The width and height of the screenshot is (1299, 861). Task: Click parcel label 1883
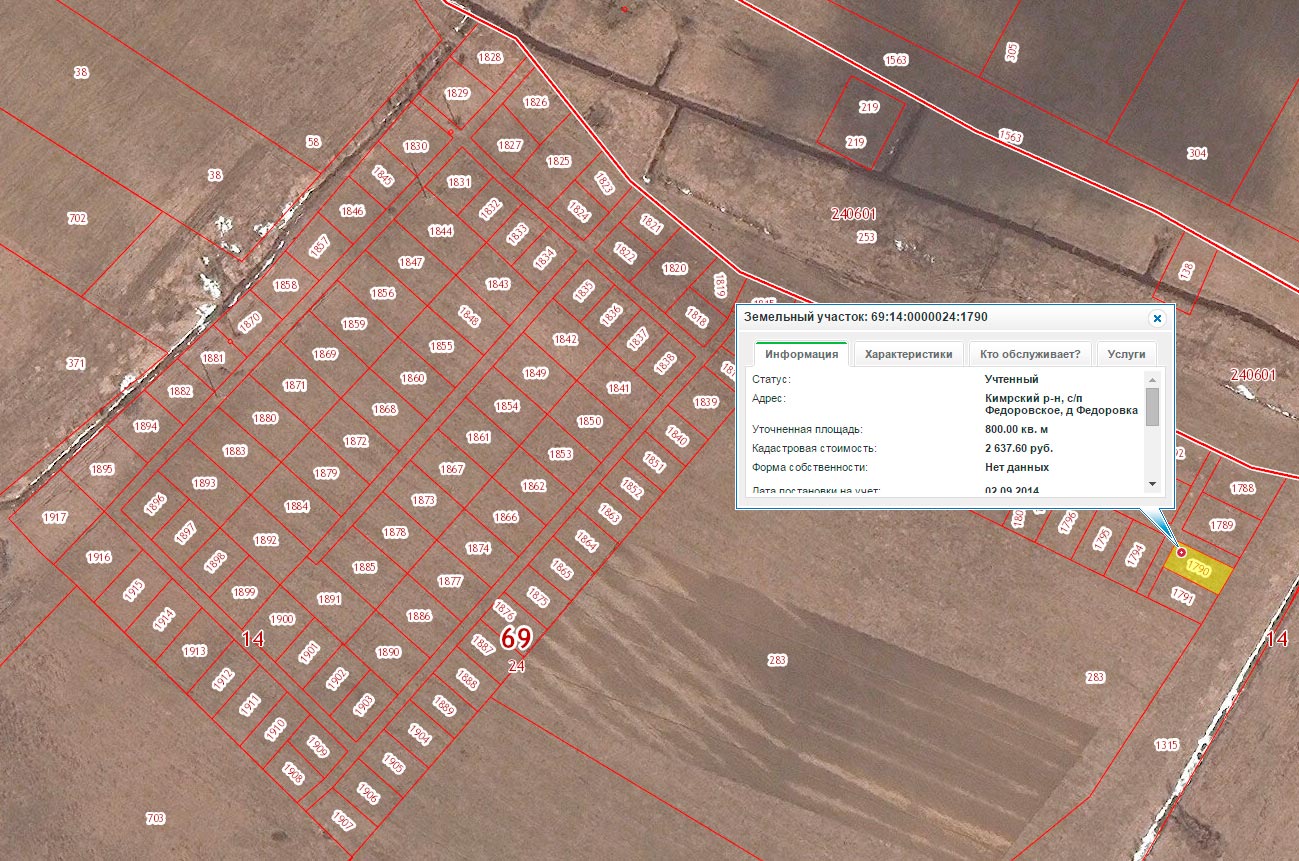click(x=234, y=451)
